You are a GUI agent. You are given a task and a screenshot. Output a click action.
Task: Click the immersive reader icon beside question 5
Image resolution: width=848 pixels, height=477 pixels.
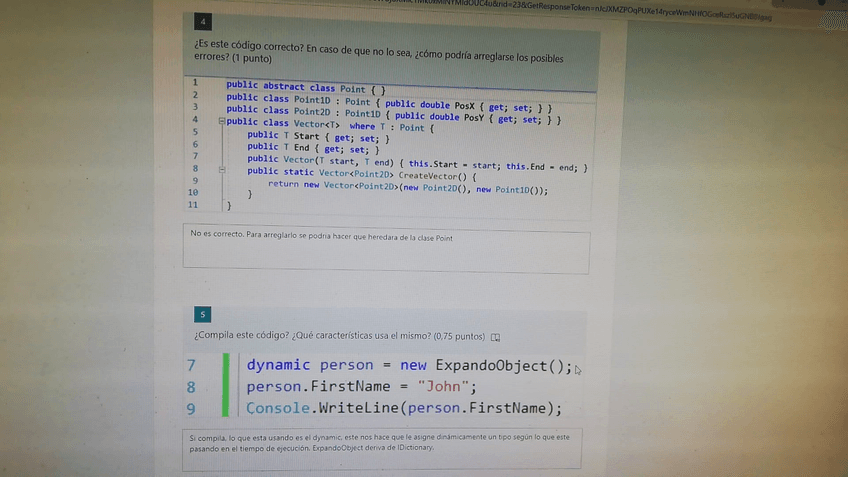pyautogui.click(x=495, y=338)
